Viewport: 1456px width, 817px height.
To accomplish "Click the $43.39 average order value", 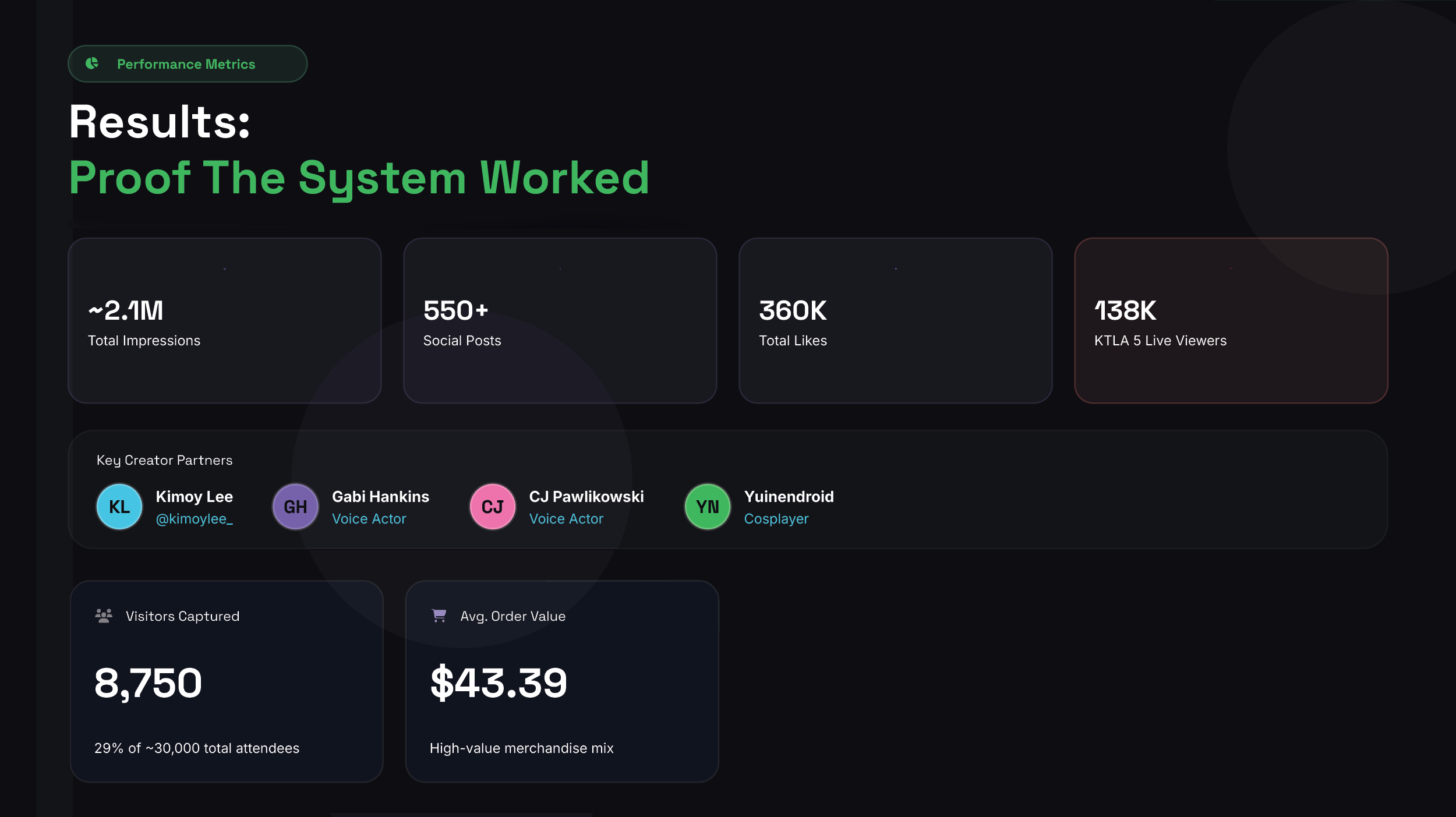I will (499, 683).
